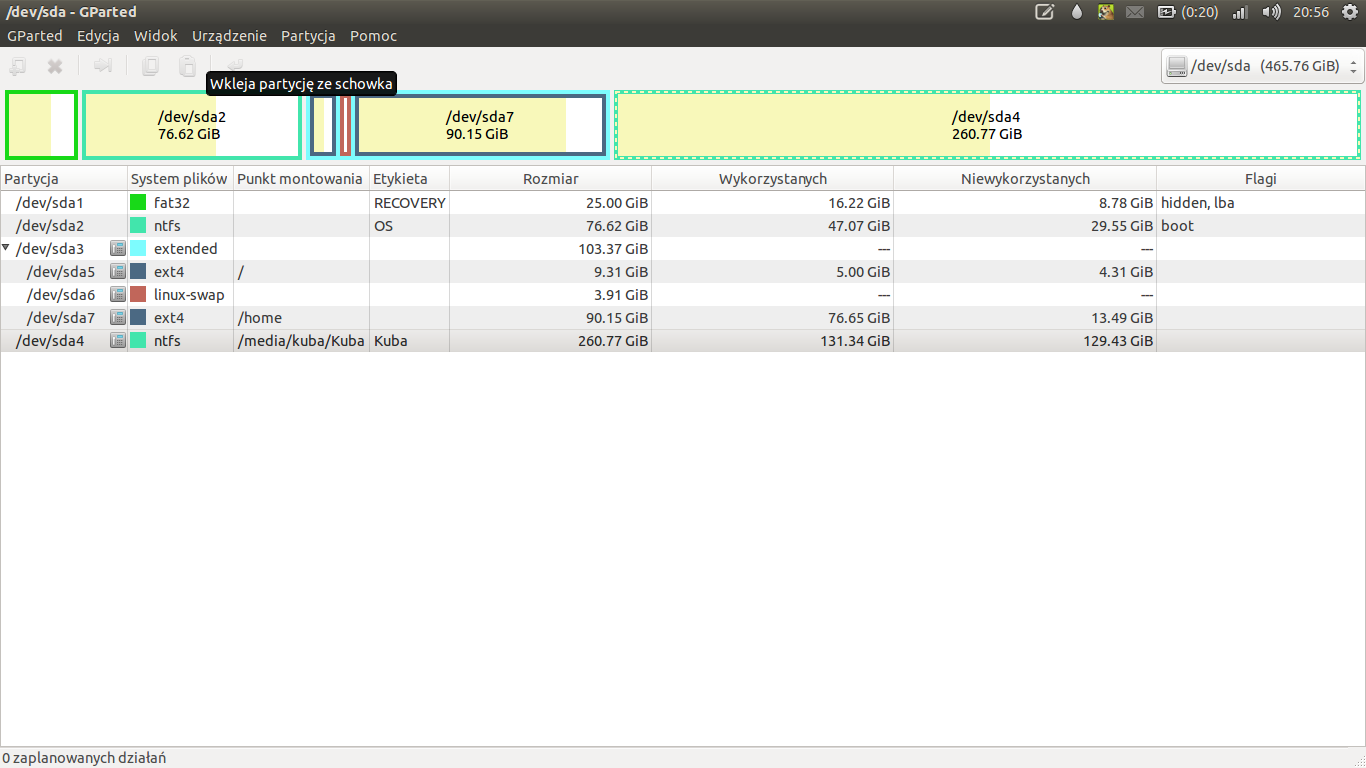Click the Resize/Move partition arrow icon

tap(102, 66)
